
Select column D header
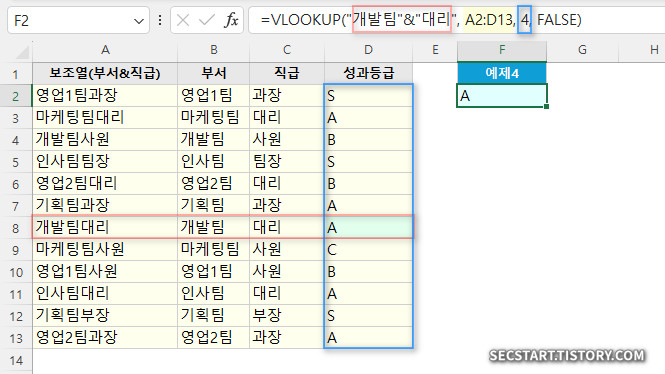tap(369, 51)
